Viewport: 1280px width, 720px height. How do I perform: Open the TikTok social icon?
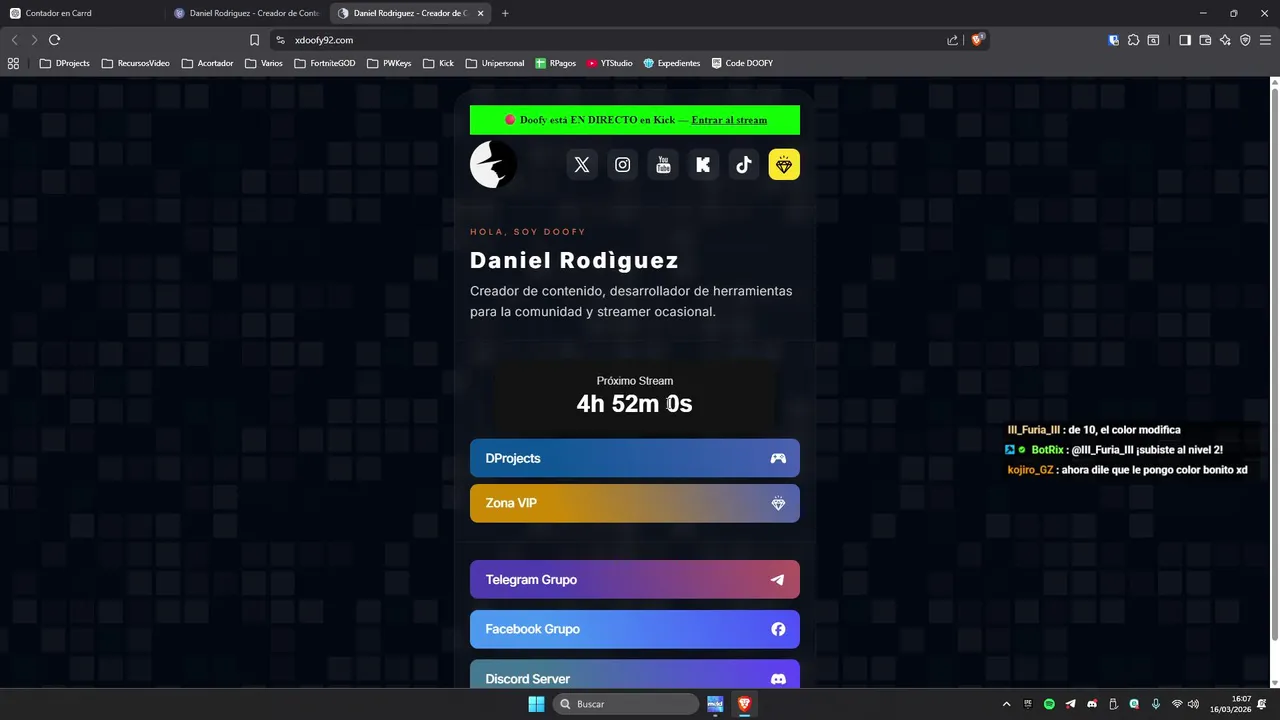(744, 165)
